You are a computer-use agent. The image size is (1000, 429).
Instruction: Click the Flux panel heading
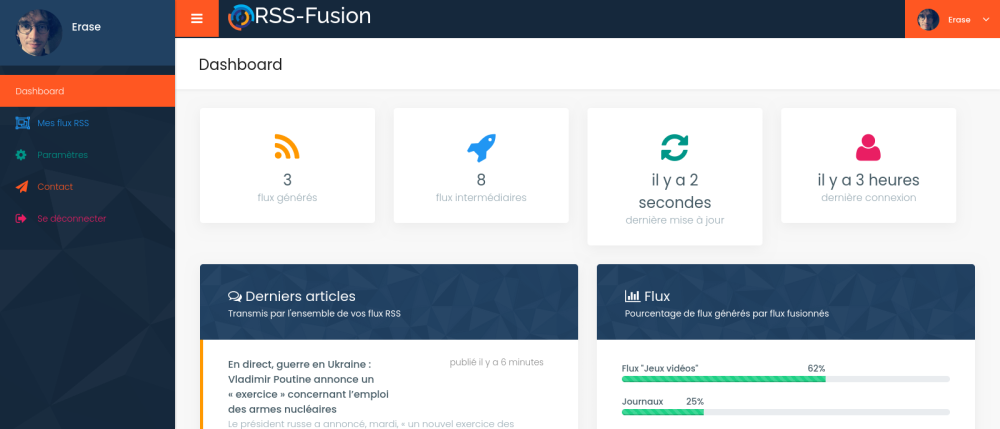point(657,296)
